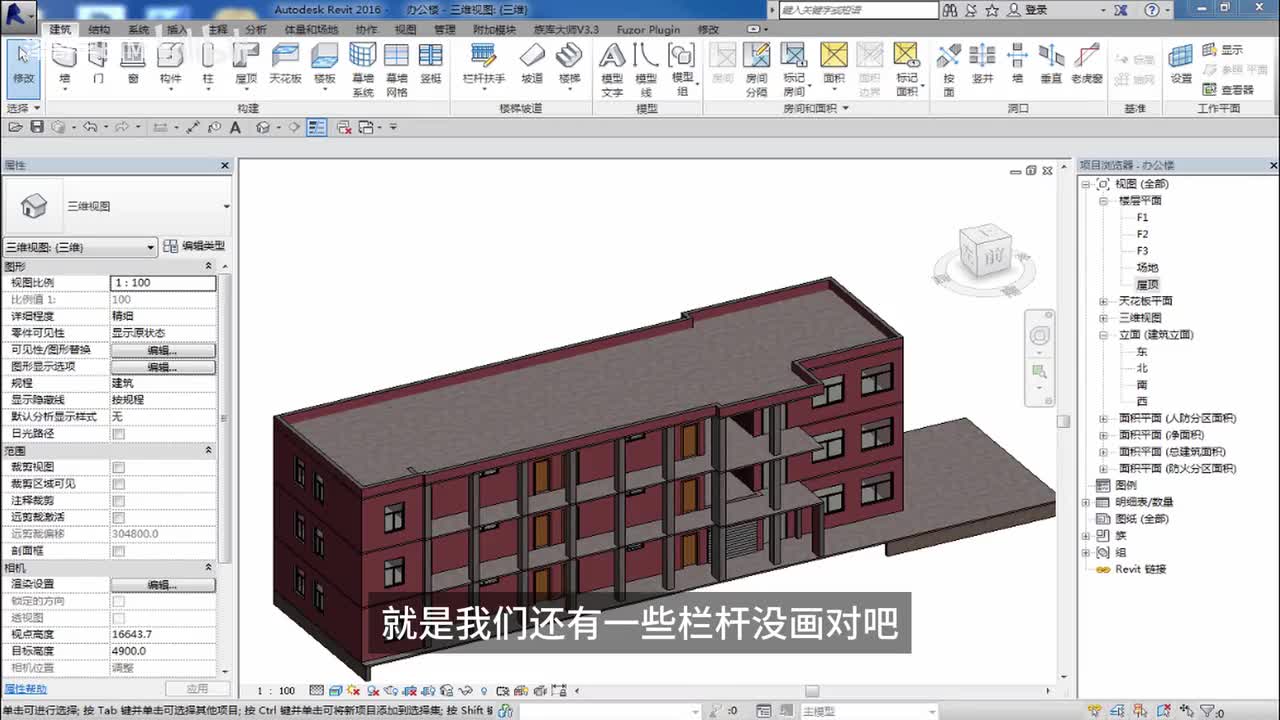Viewport: 1280px width, 720px height.
Task: Select the 门 (Door) tool
Action: pos(98,64)
